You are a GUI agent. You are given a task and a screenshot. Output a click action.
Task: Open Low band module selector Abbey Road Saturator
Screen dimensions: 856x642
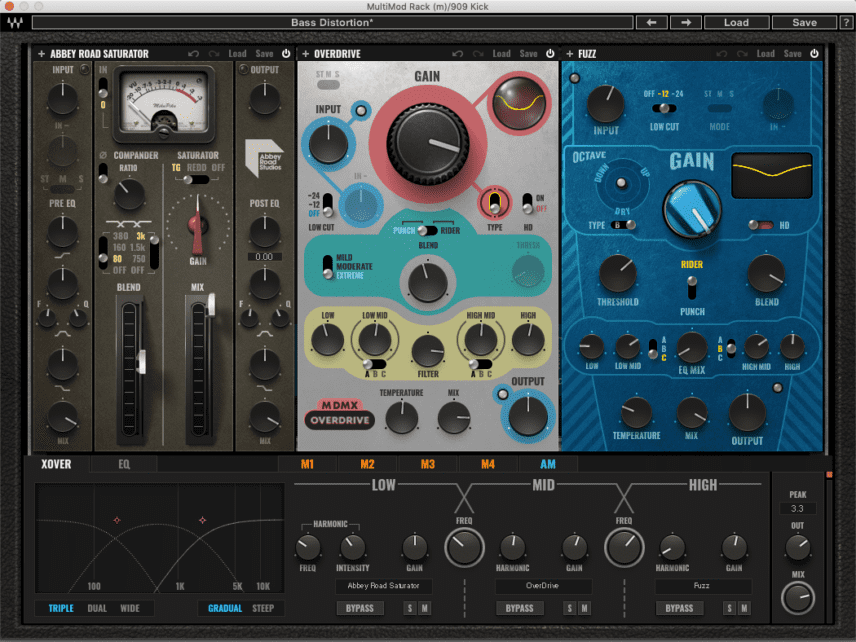pyautogui.click(x=383, y=586)
